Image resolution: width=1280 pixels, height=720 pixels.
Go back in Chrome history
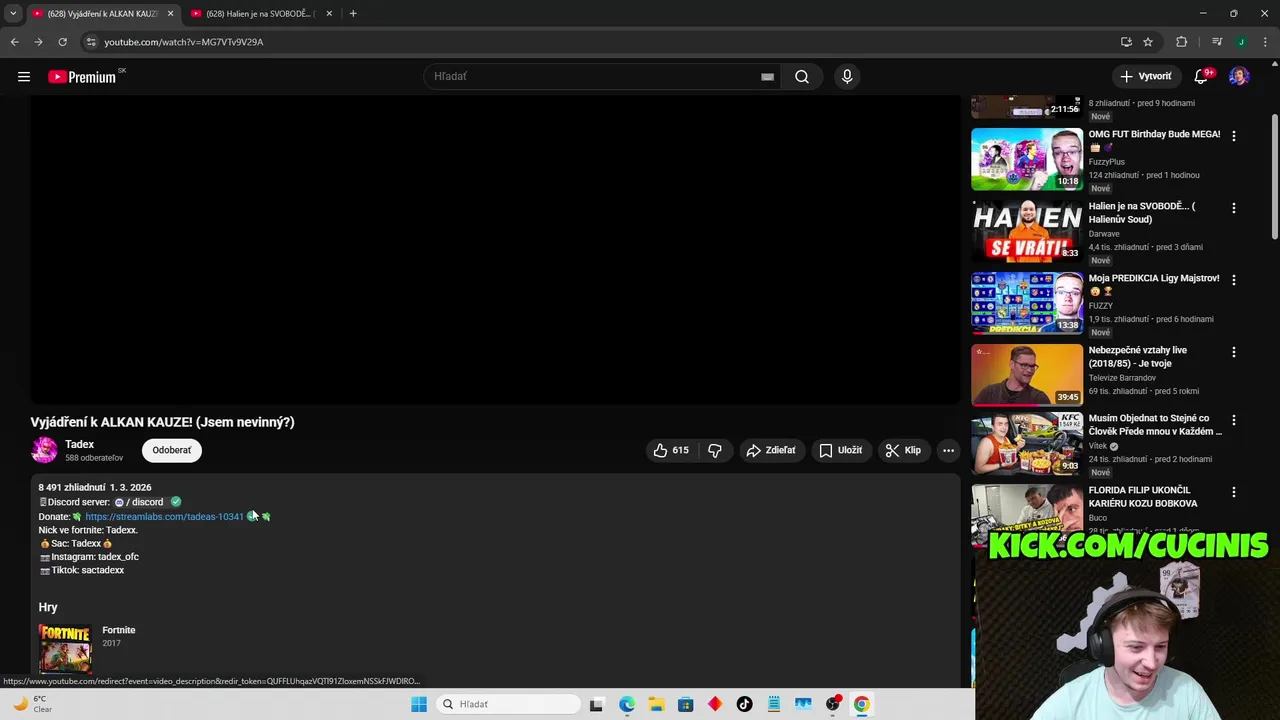[x=14, y=42]
